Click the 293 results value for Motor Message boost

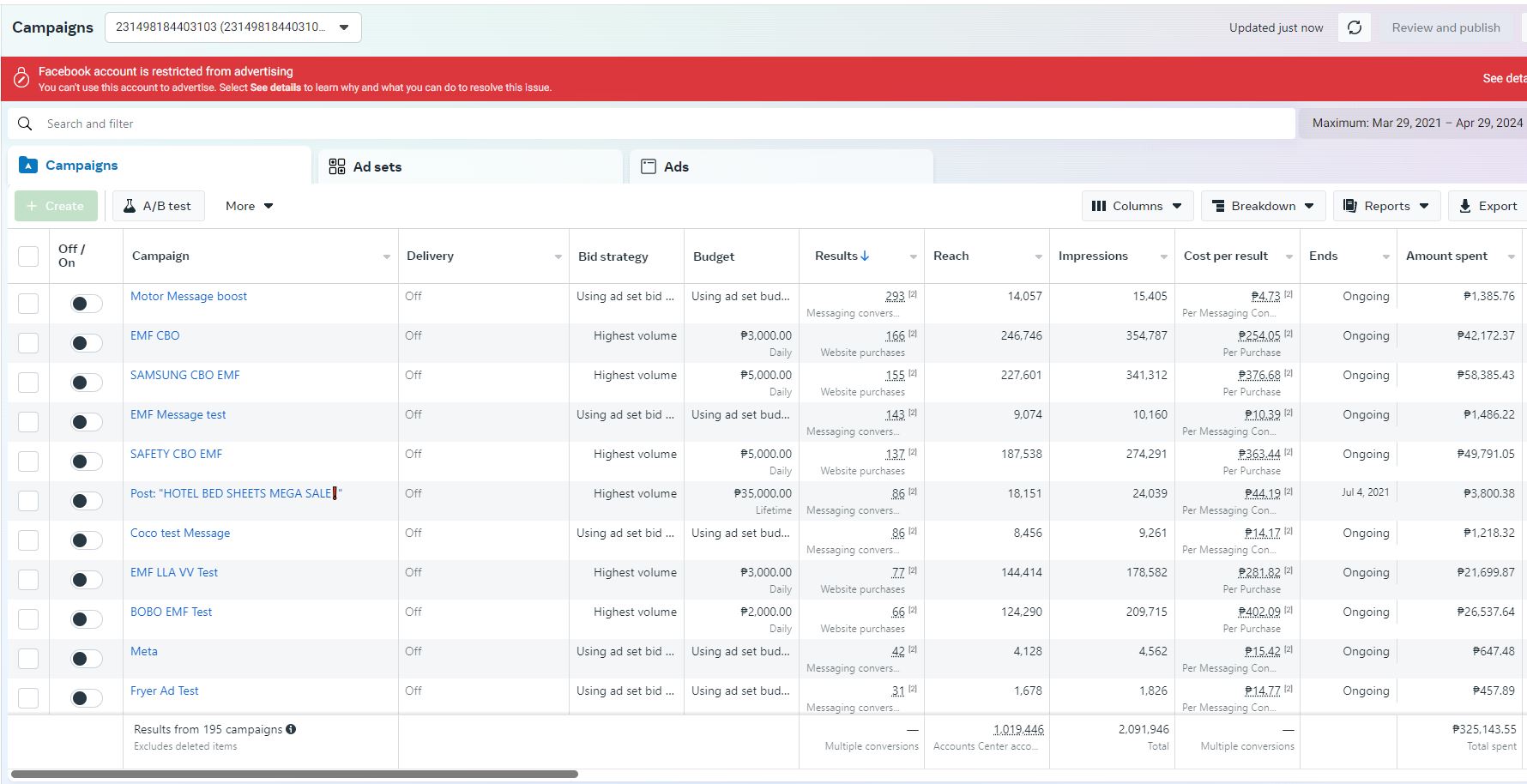(895, 296)
